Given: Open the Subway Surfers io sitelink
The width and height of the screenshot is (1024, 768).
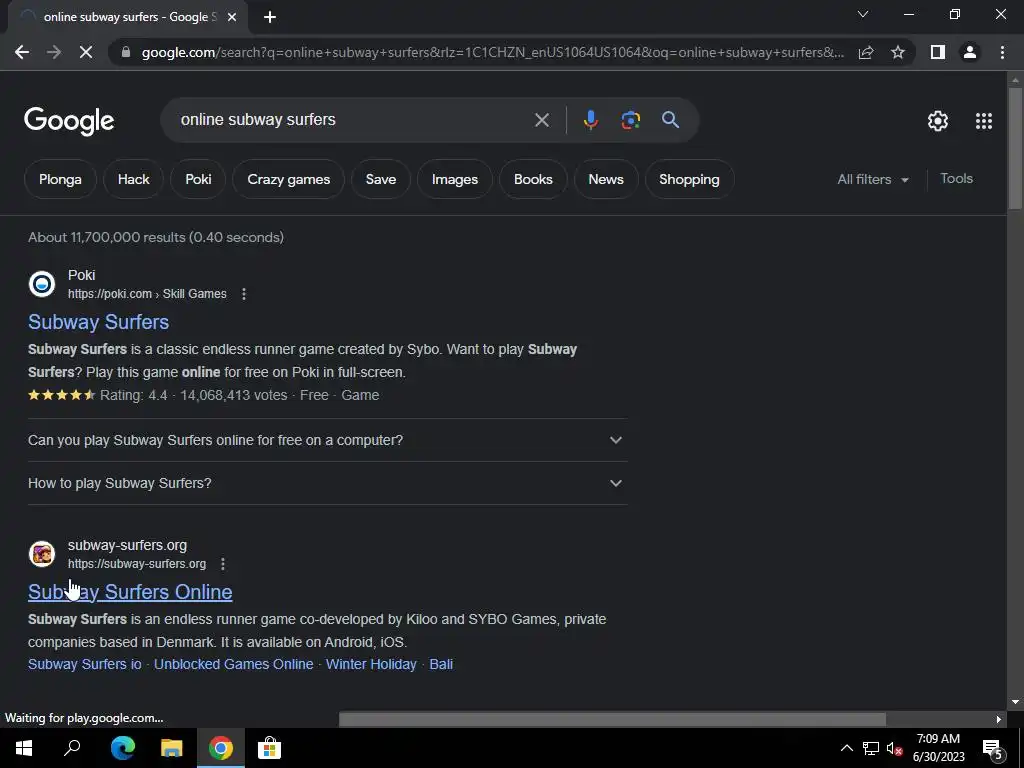Looking at the screenshot, I should (85, 664).
